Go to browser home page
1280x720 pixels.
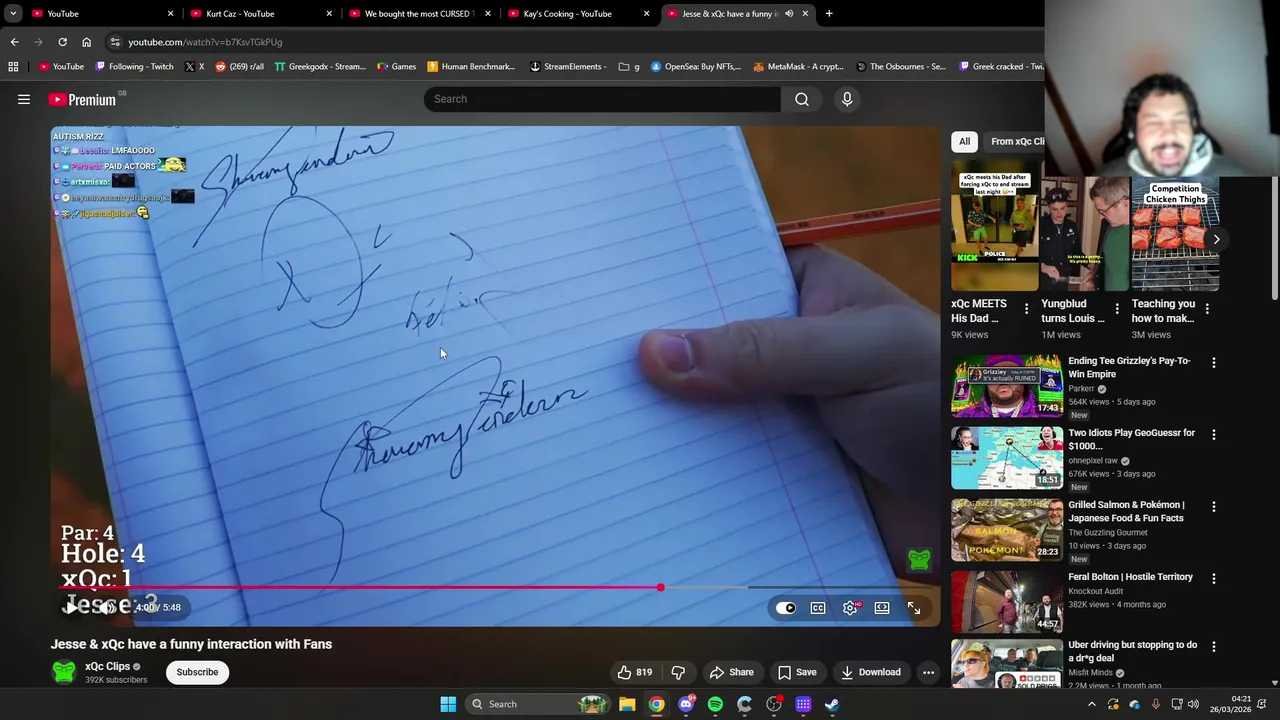pyautogui.click(x=86, y=42)
